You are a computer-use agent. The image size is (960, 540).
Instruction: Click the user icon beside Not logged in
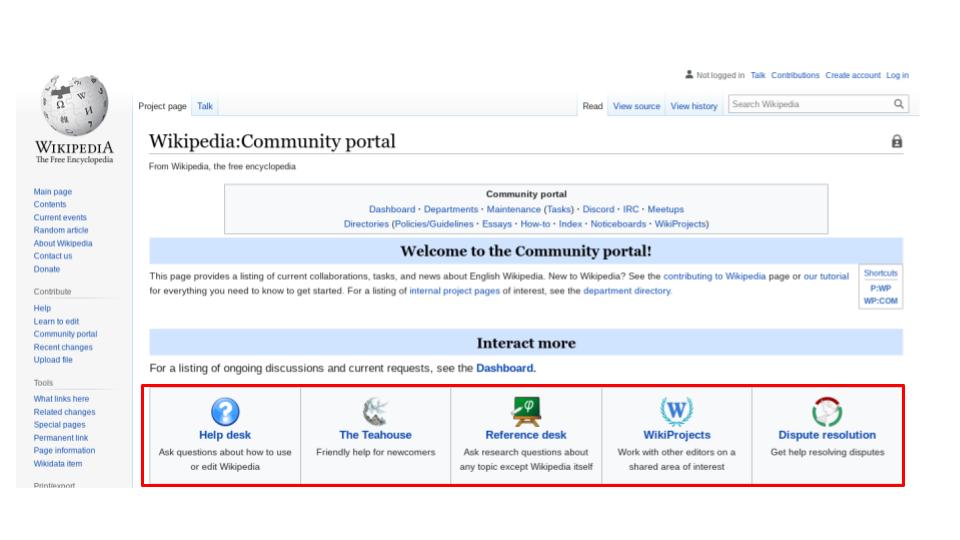pos(689,75)
